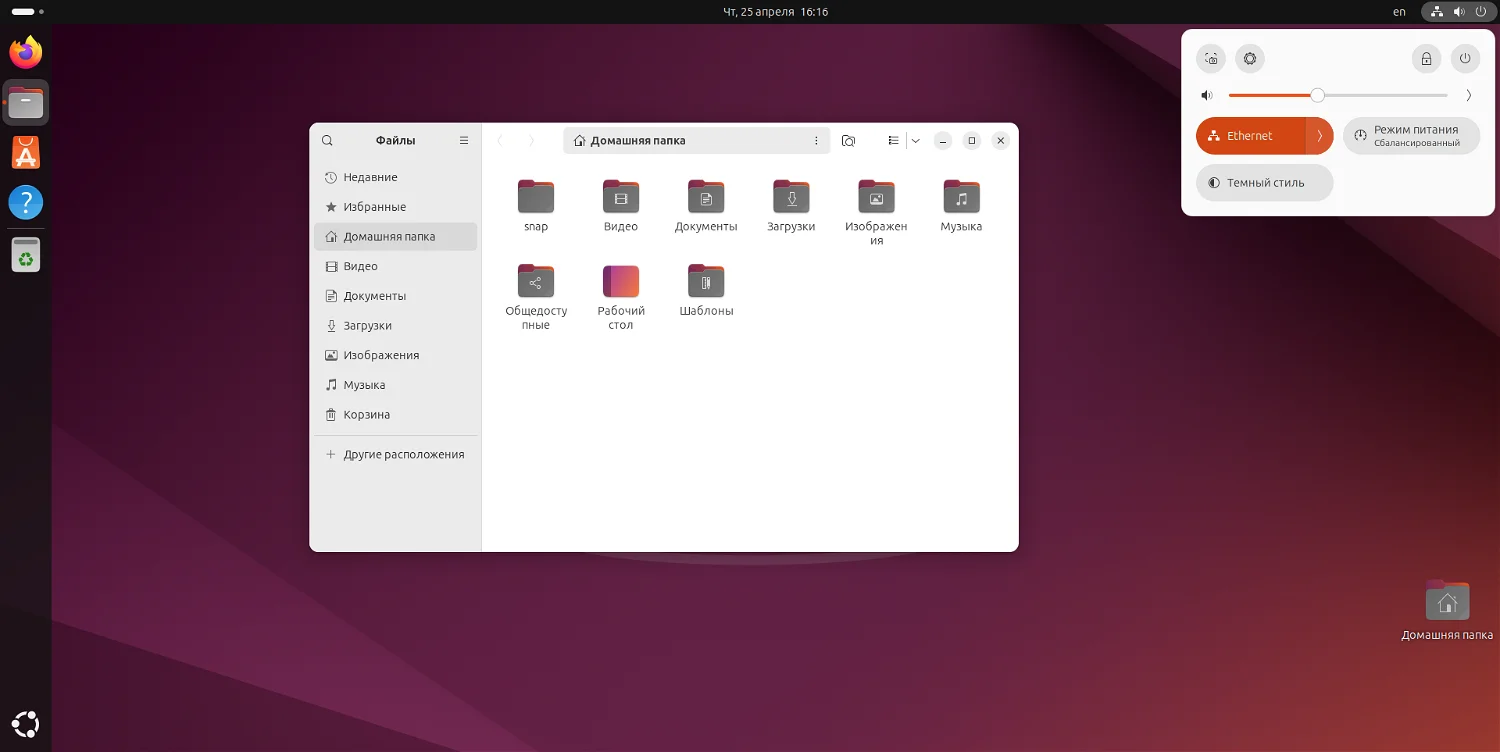The image size is (1500, 752).
Task: Select Недавние in the Files sidebar
Action: click(396, 177)
